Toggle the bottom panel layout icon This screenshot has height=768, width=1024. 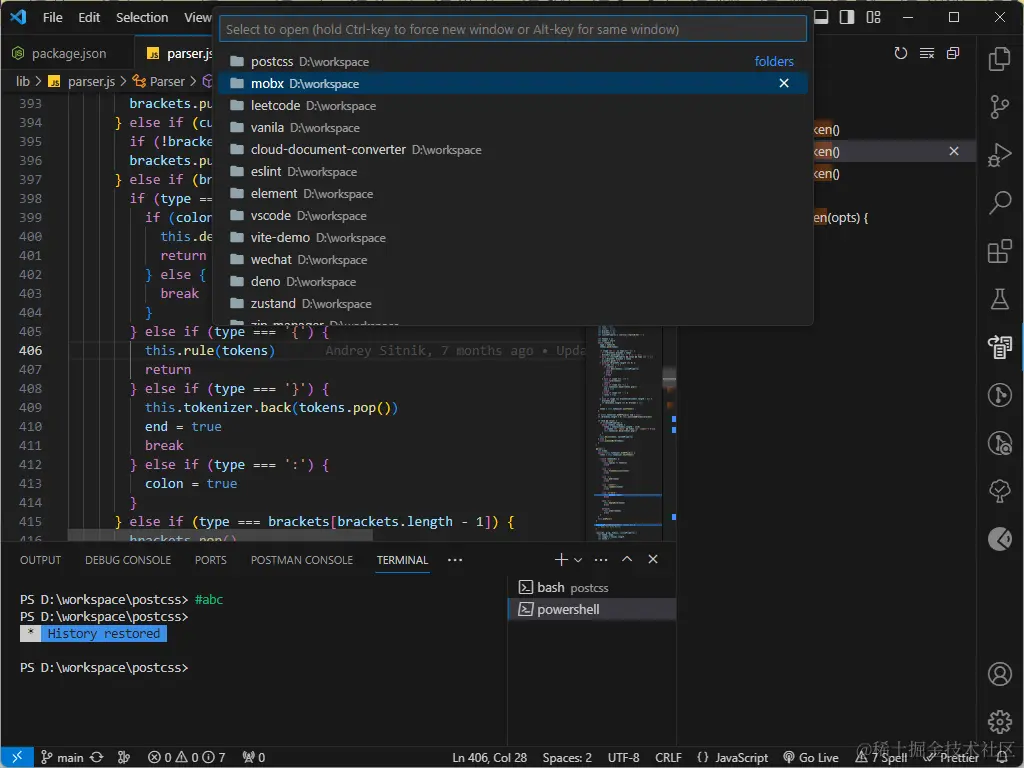[822, 17]
